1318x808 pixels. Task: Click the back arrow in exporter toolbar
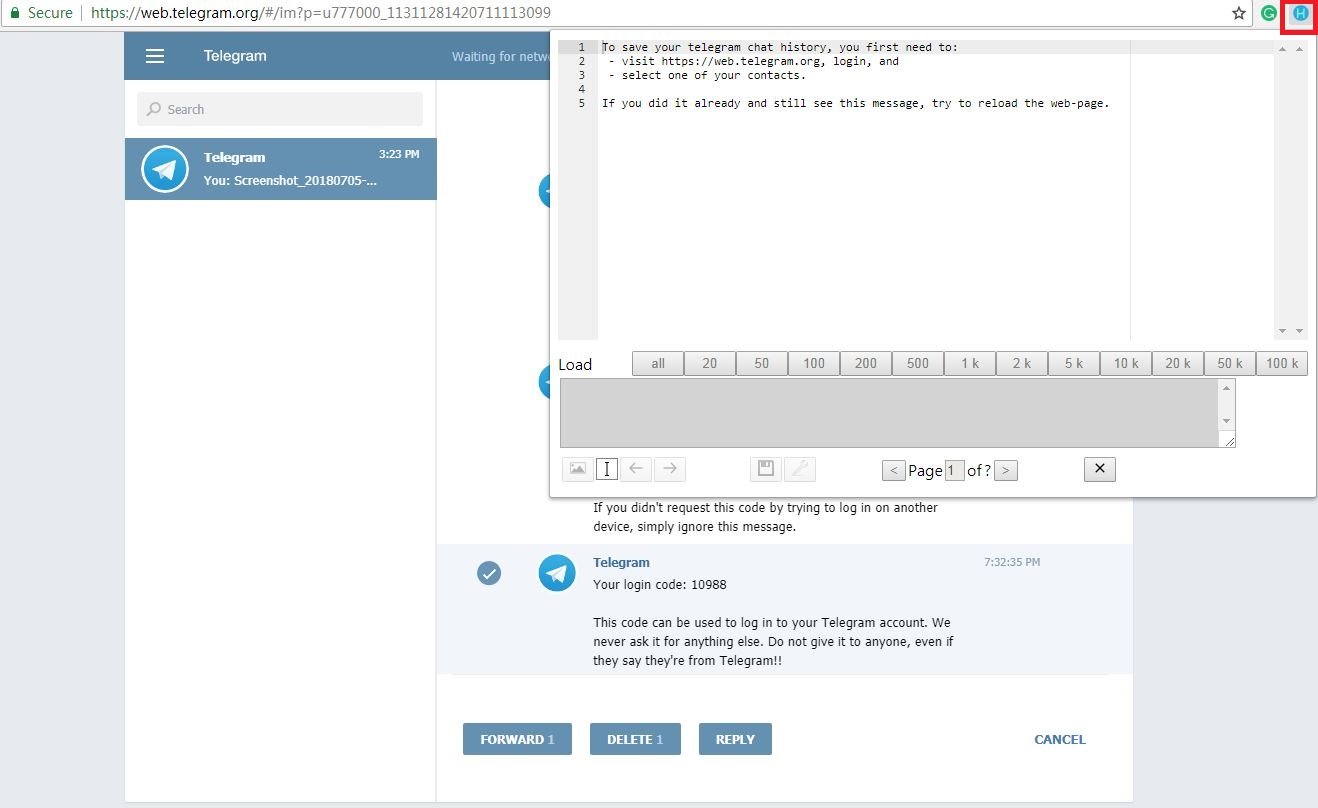click(637, 469)
